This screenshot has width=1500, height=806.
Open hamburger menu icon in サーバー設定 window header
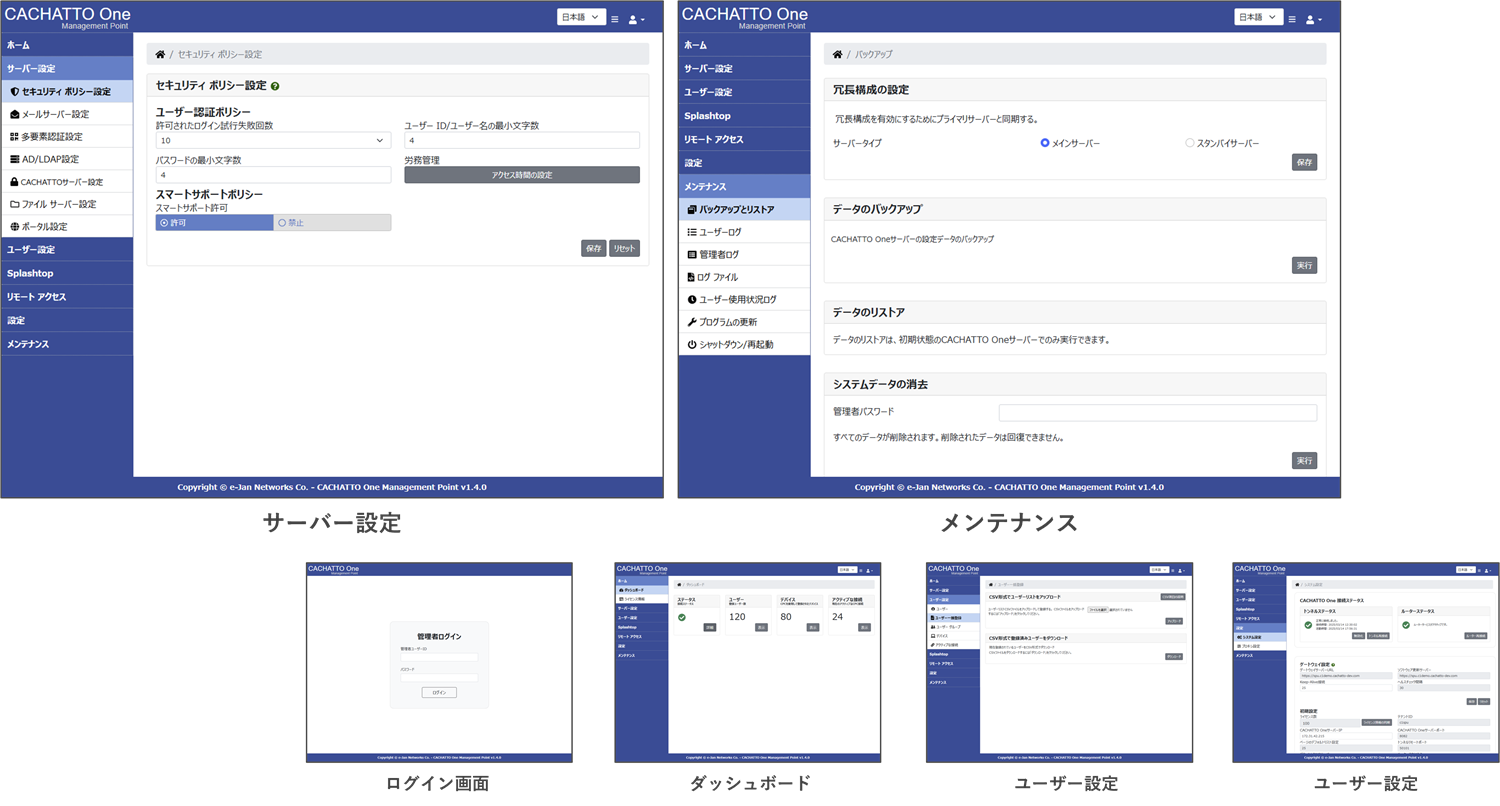(x=614, y=19)
